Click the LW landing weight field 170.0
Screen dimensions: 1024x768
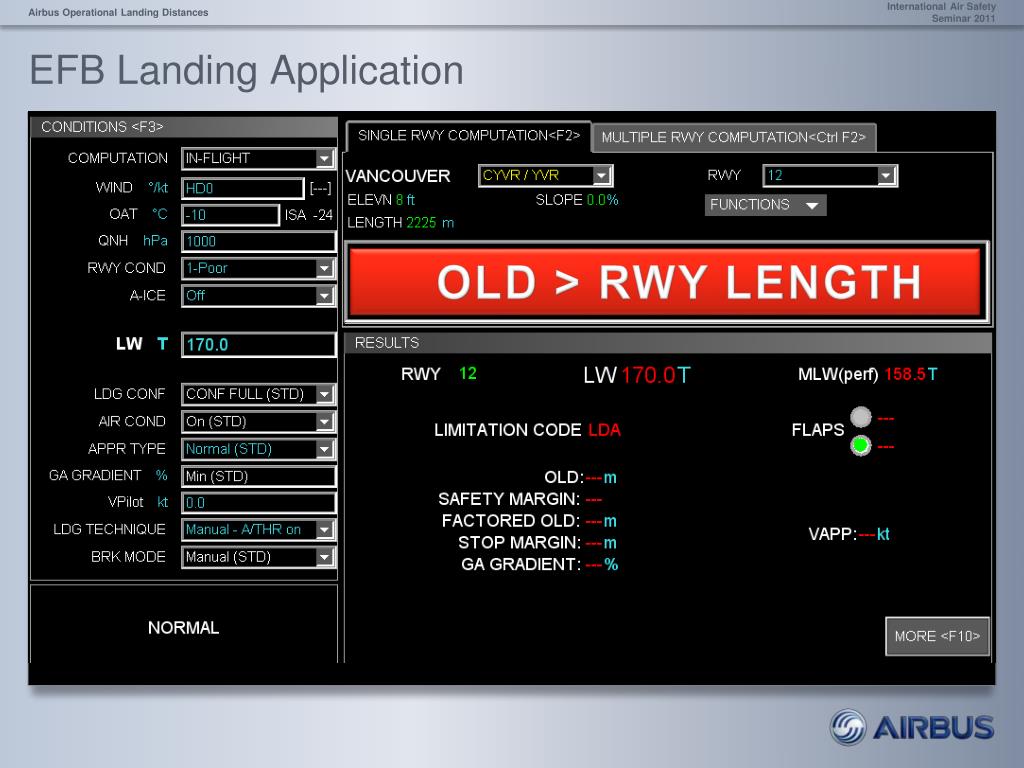(x=259, y=344)
